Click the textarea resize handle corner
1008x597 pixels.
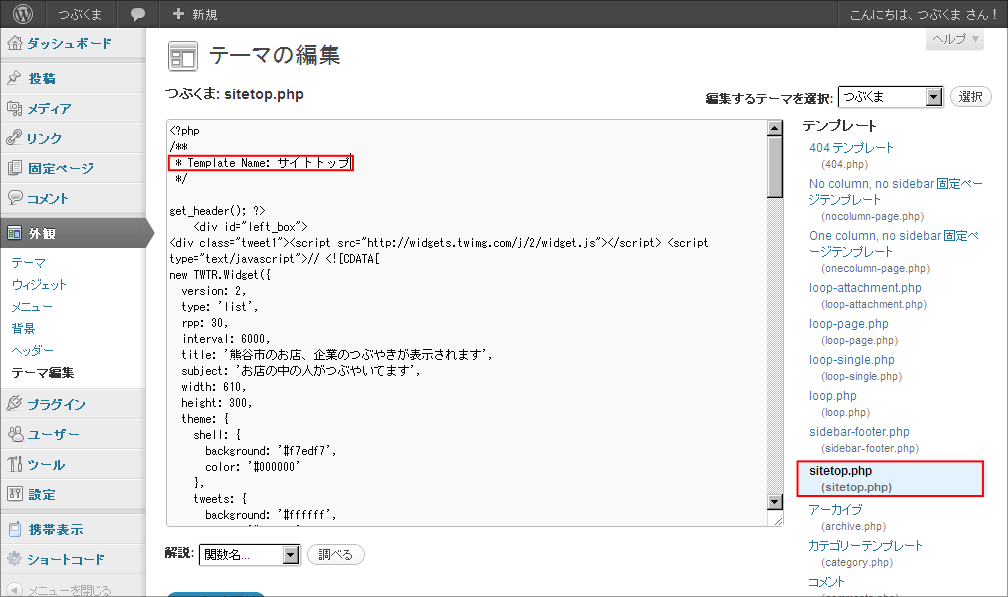click(x=778, y=521)
